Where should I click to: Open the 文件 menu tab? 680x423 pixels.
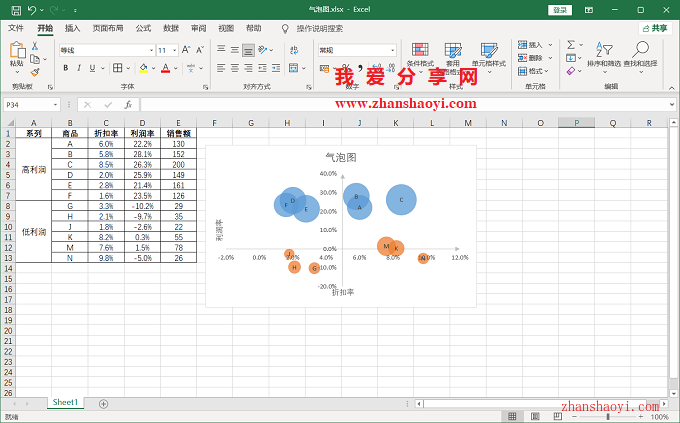16,28
